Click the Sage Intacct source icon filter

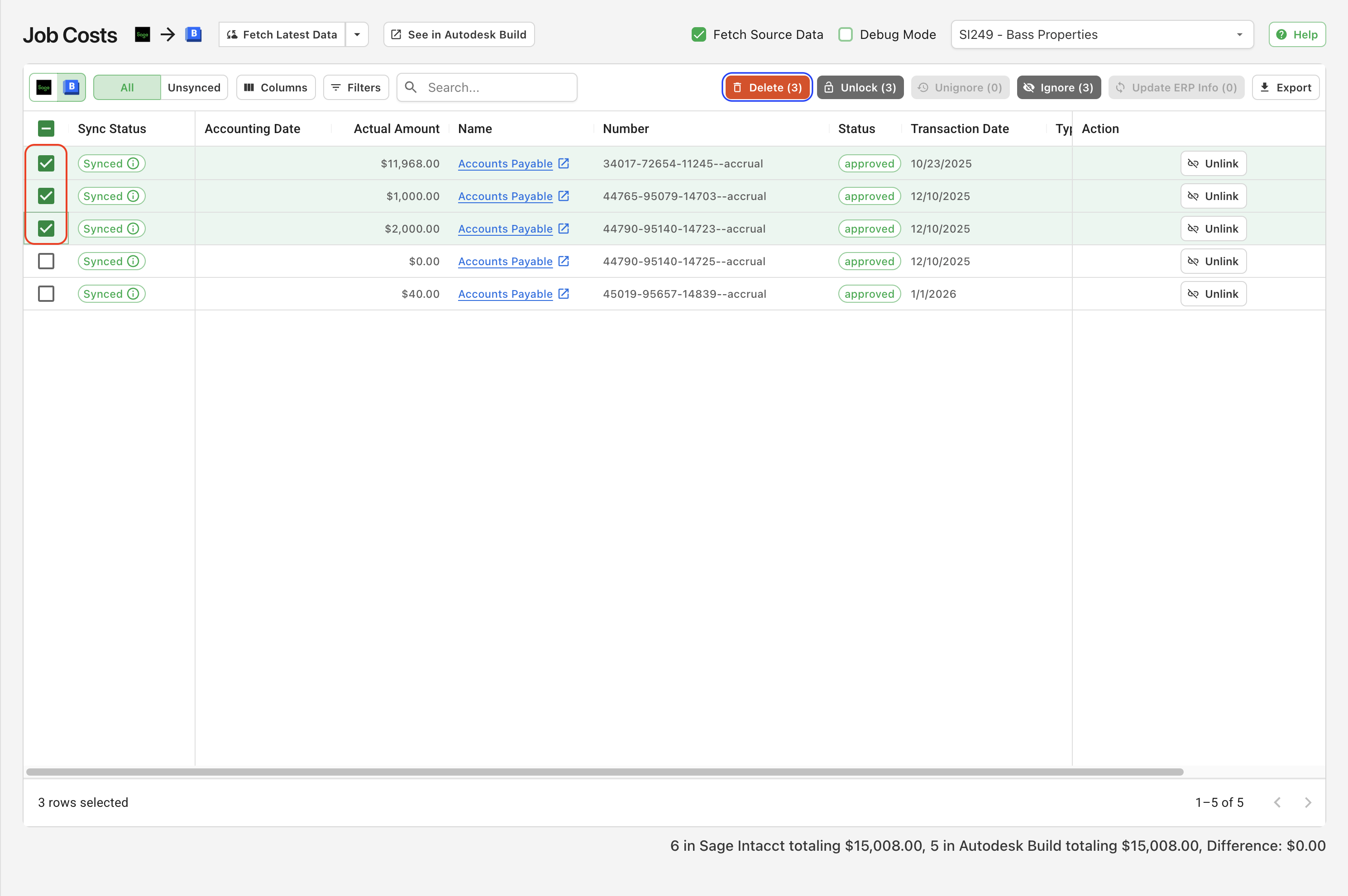(x=44, y=87)
